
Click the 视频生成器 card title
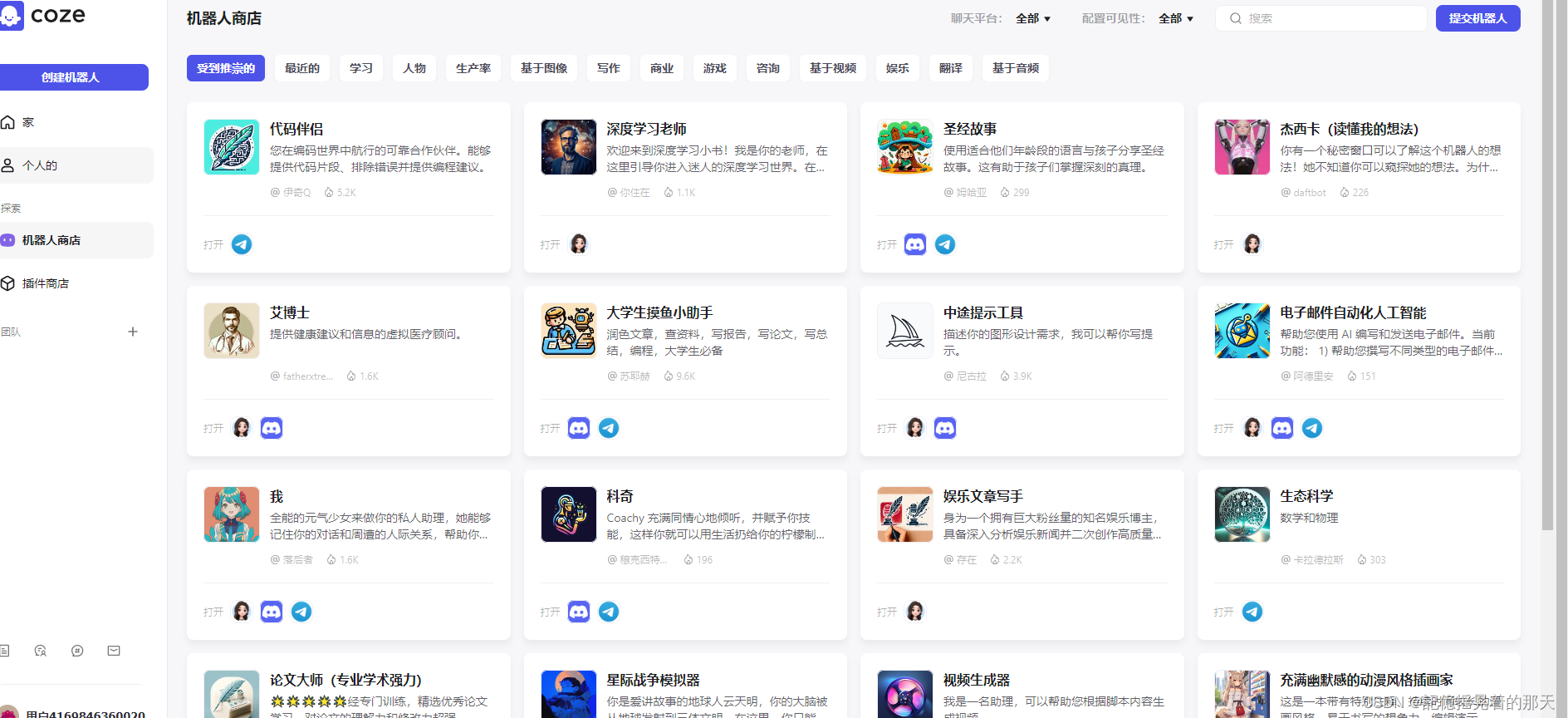(977, 680)
